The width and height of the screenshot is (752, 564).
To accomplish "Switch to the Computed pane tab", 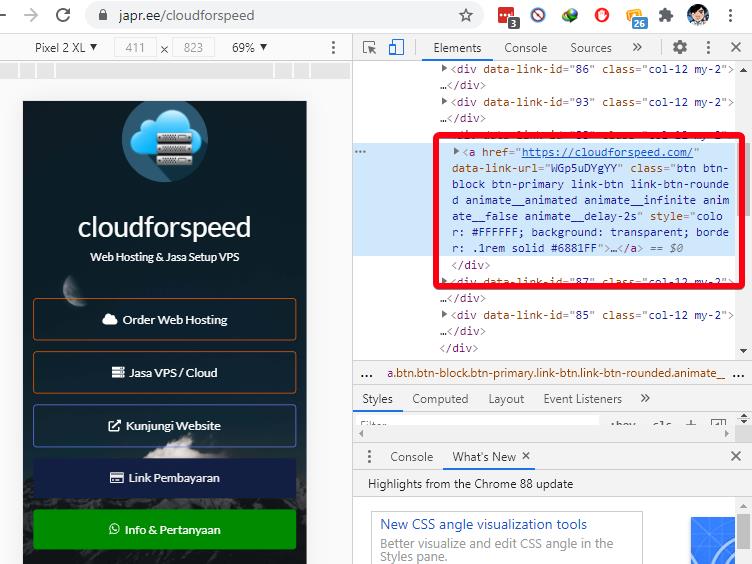I will pyautogui.click(x=440, y=399).
